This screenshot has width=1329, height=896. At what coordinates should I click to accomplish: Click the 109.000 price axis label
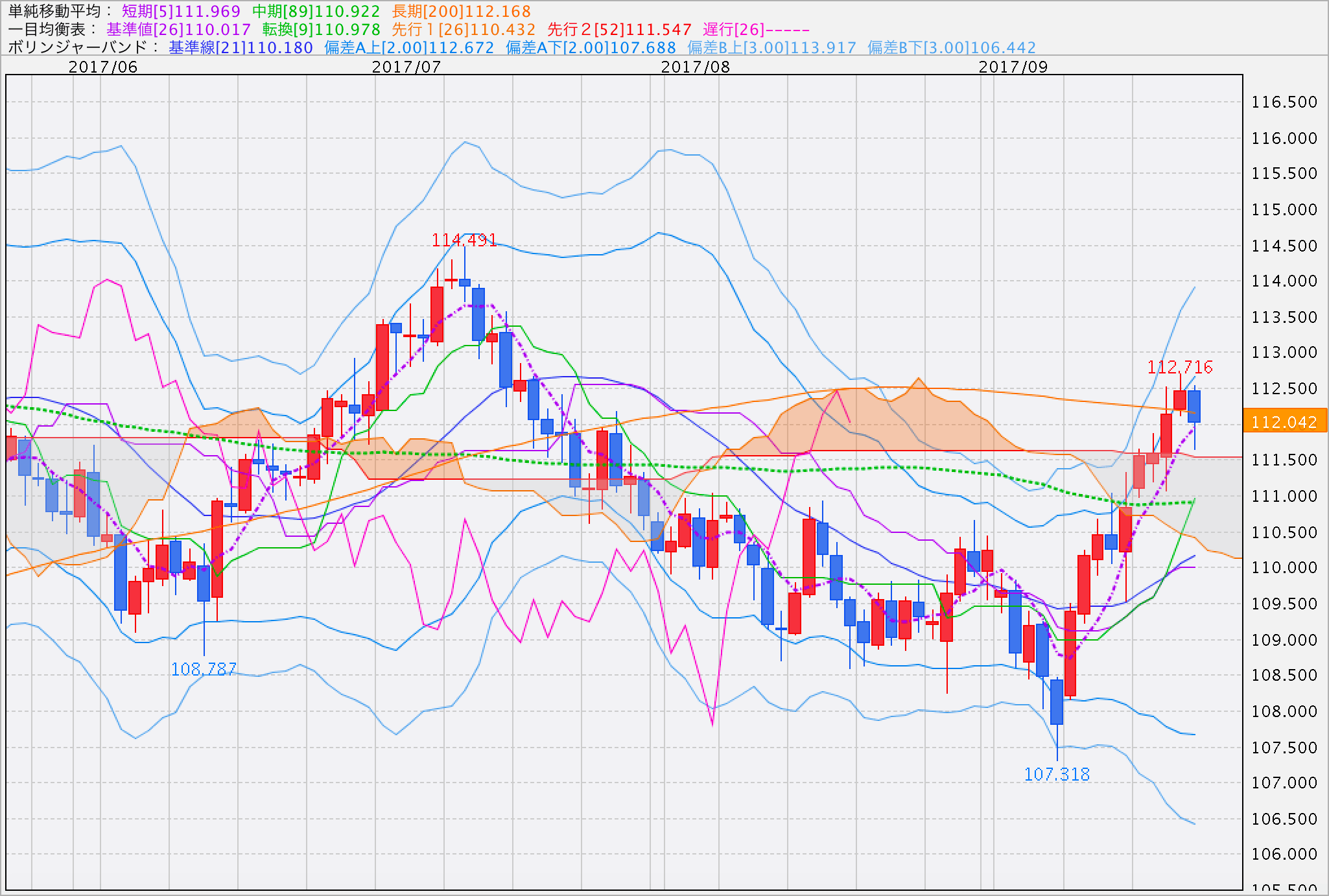(1284, 640)
